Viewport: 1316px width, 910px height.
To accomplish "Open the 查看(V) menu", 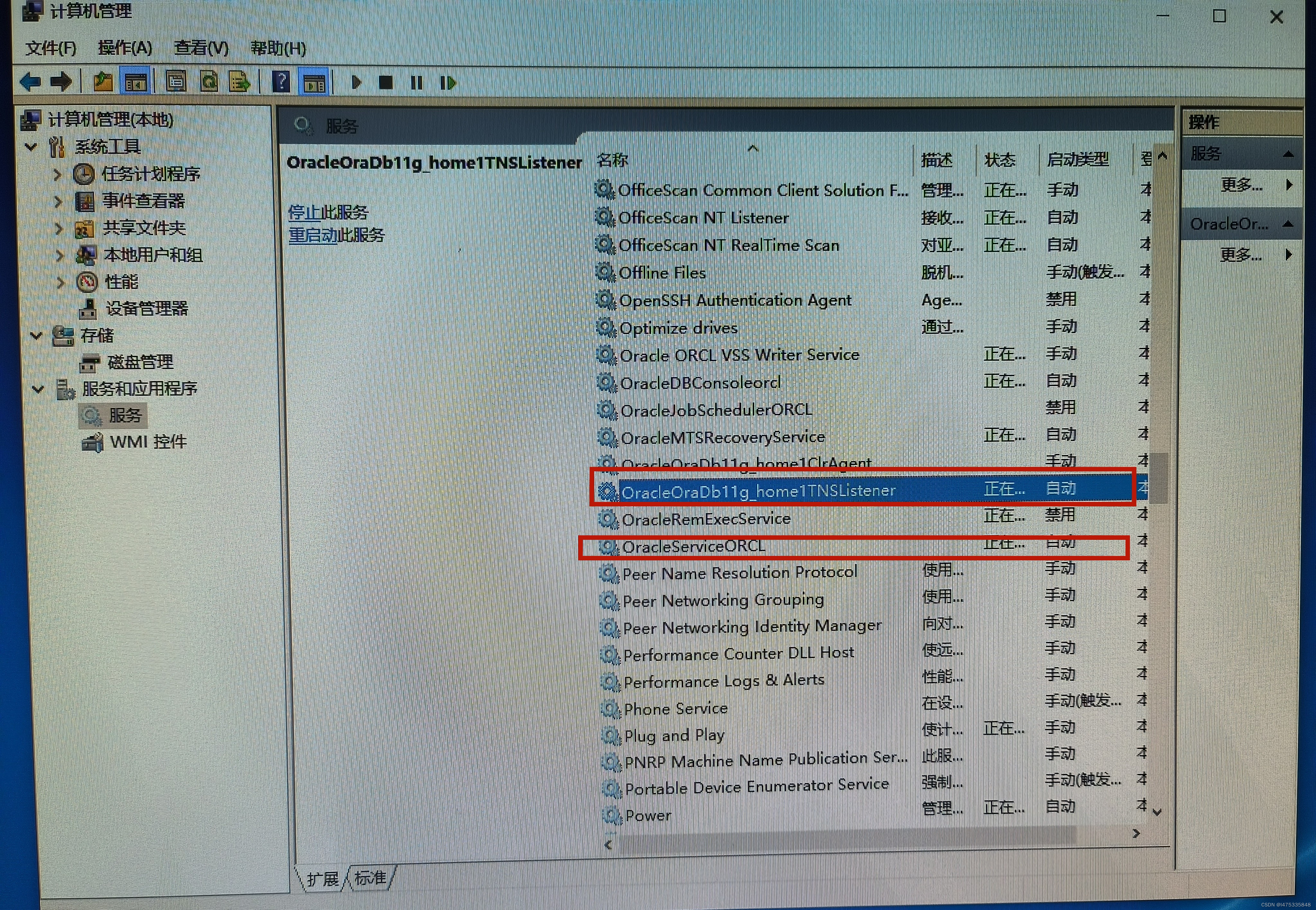I will (201, 48).
